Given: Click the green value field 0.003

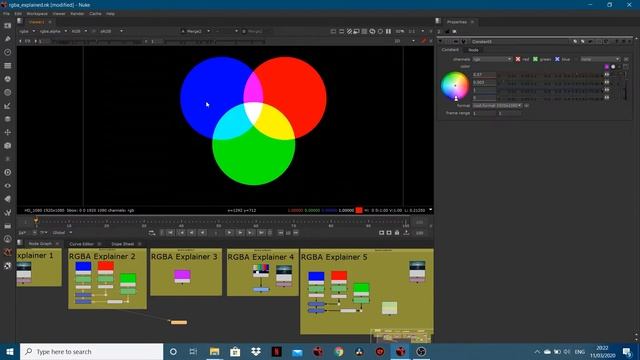Looking at the screenshot, I should coord(484,82).
